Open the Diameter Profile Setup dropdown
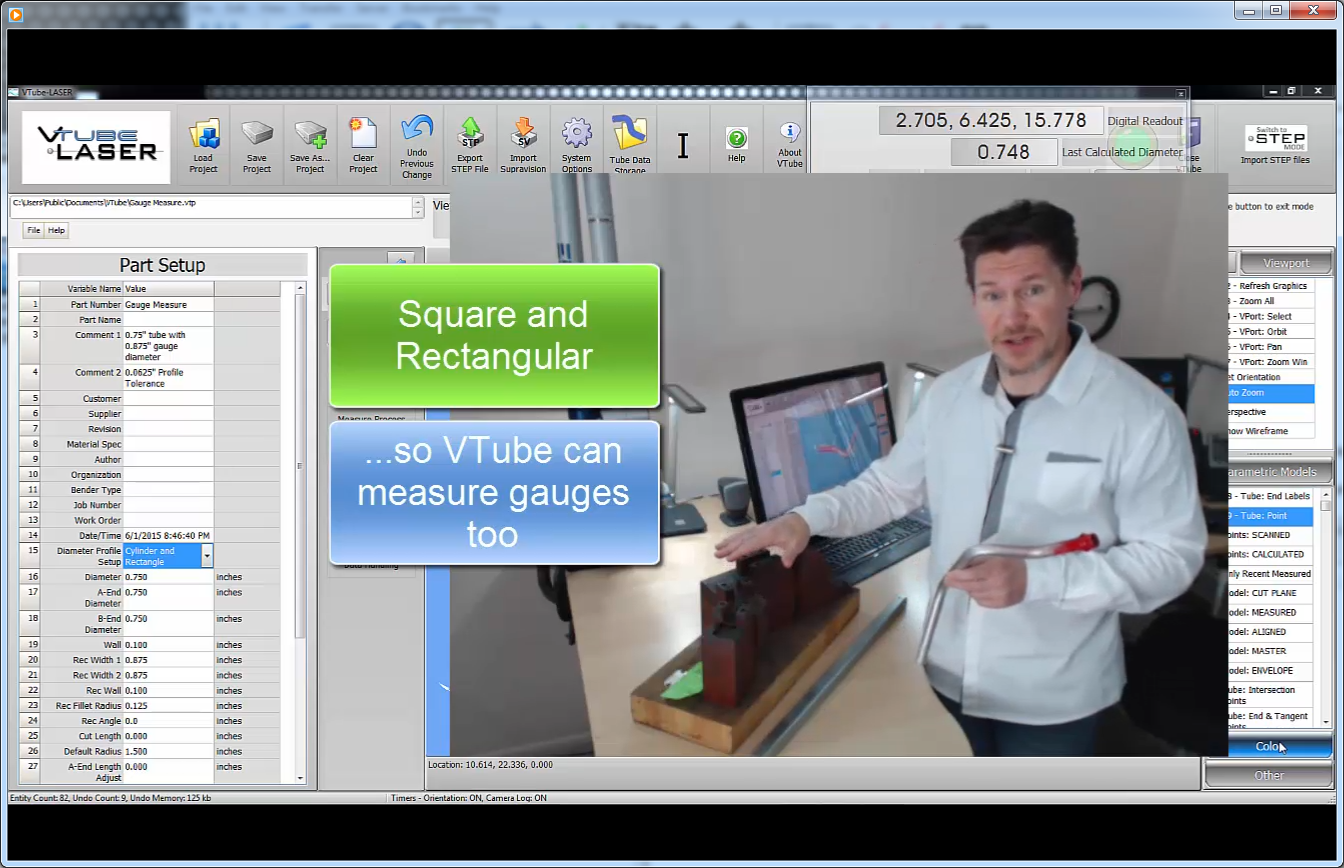 pyautogui.click(x=207, y=556)
